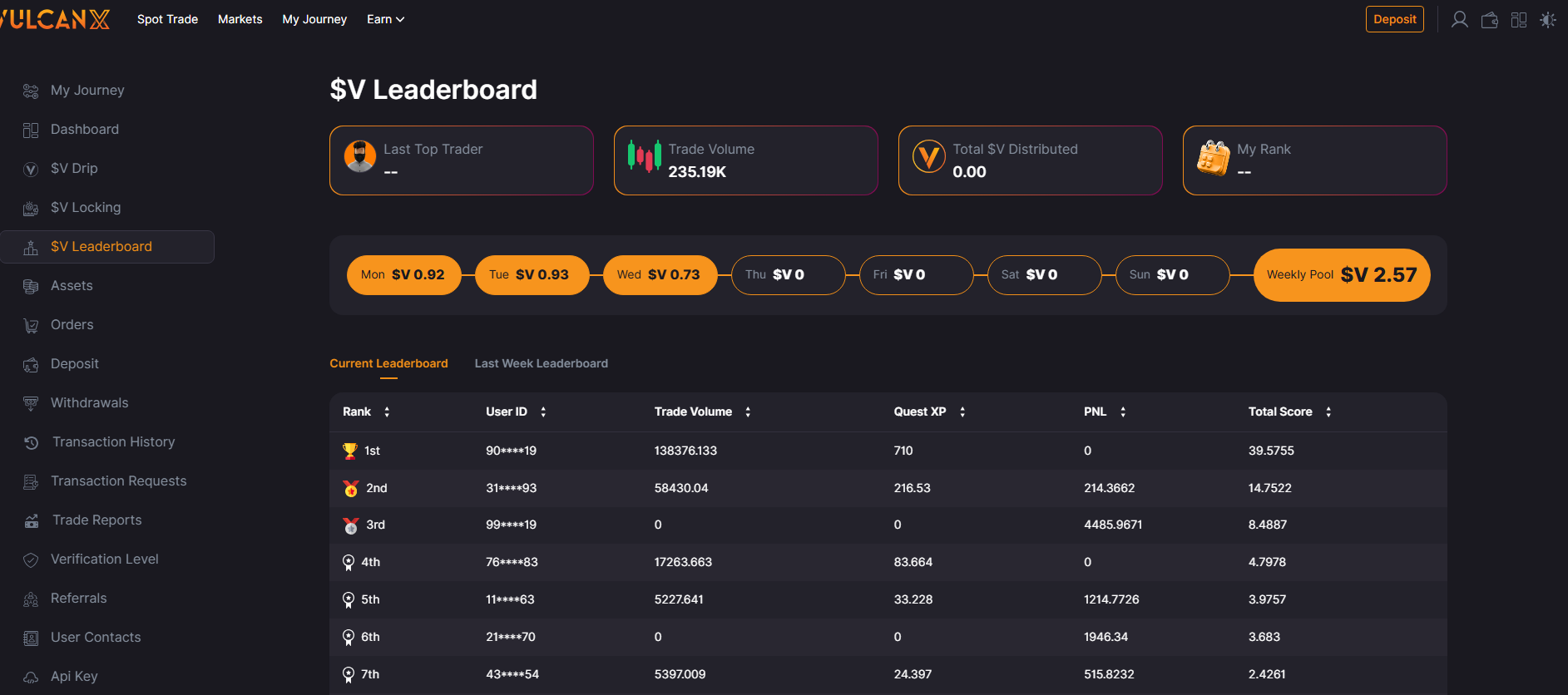The image size is (1568, 695).
Task: Switch to Last Week Leaderboard tab
Action: pos(541,363)
